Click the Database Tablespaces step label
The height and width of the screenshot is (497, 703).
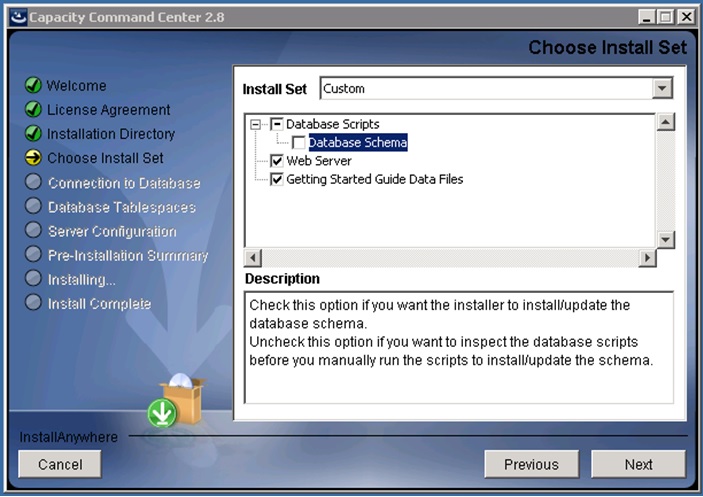[122, 207]
